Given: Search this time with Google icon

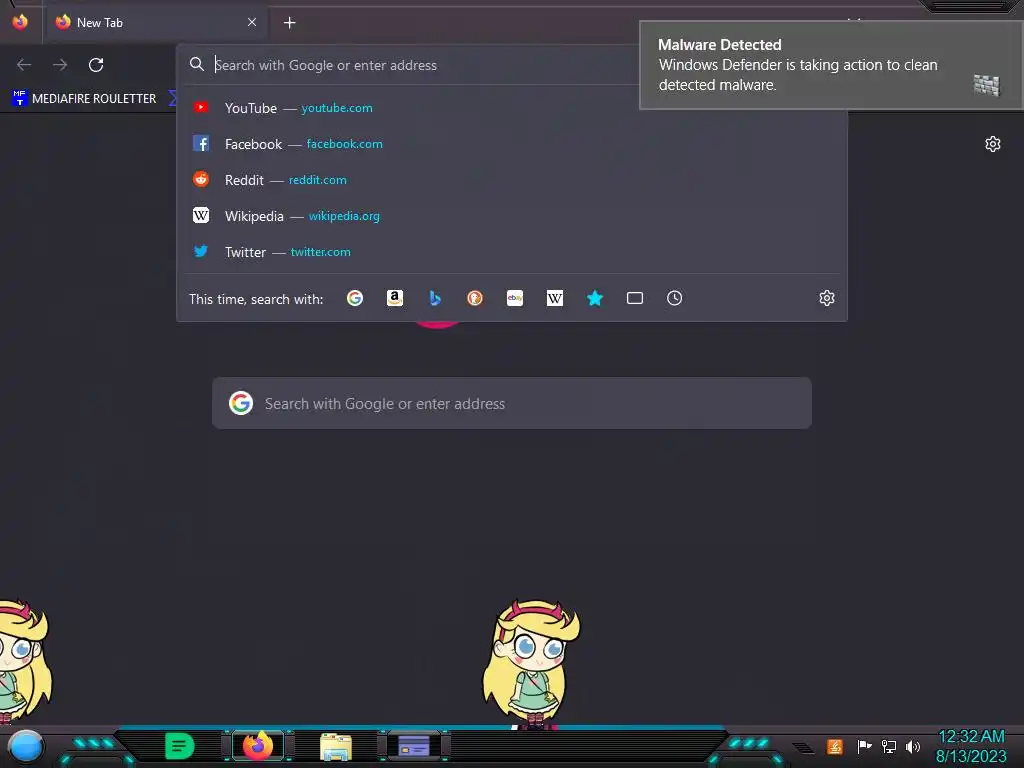Looking at the screenshot, I should [x=355, y=298].
